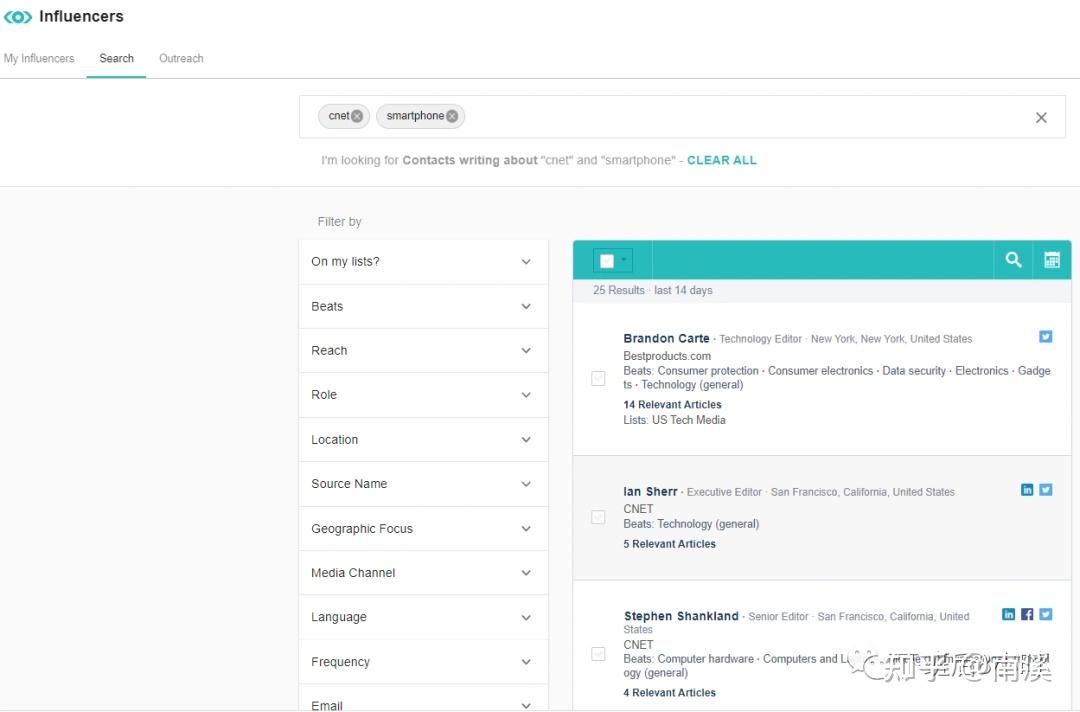Remove the cnet search tag
This screenshot has width=1080, height=712.
(357, 116)
